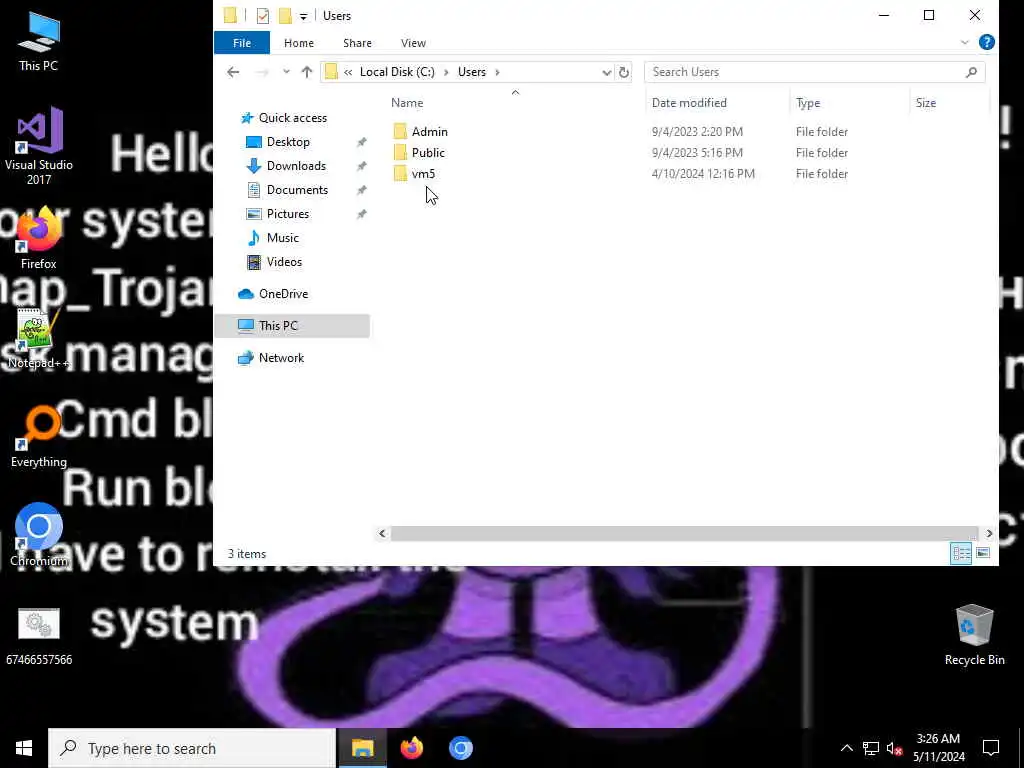Expand the ribbon with chevron arrow
This screenshot has height=768, width=1024.
(x=965, y=42)
